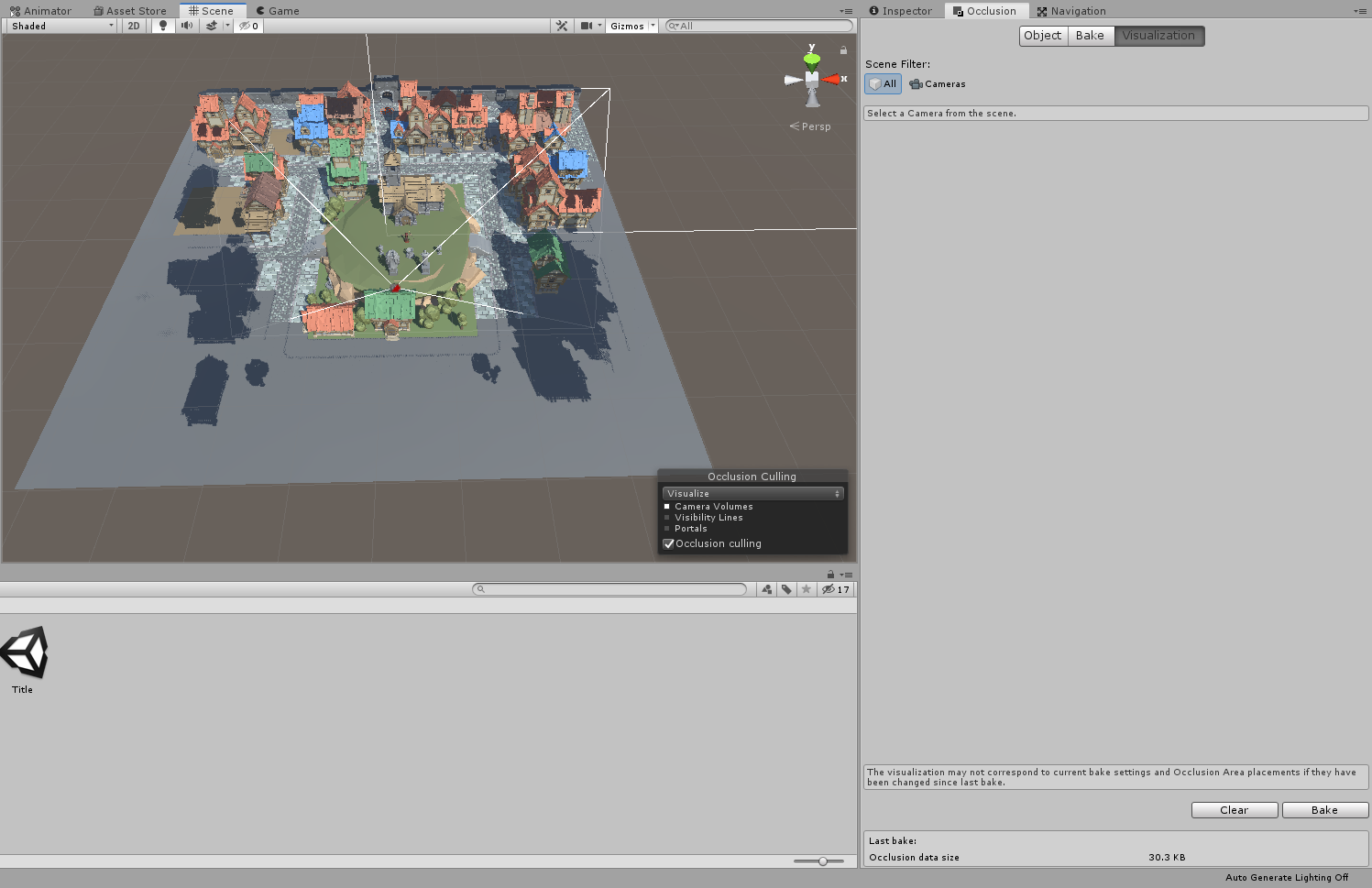The width and height of the screenshot is (1372, 888).
Task: Switch to the Game tab
Action: pos(278,11)
